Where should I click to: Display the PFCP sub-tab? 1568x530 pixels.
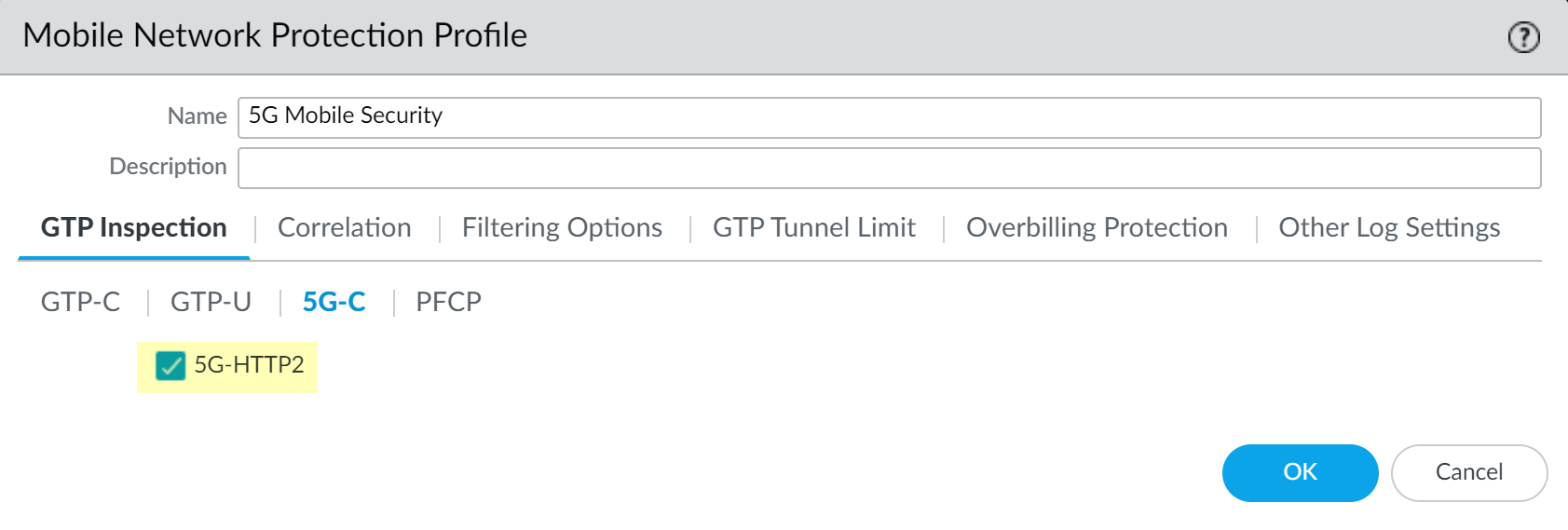(448, 302)
